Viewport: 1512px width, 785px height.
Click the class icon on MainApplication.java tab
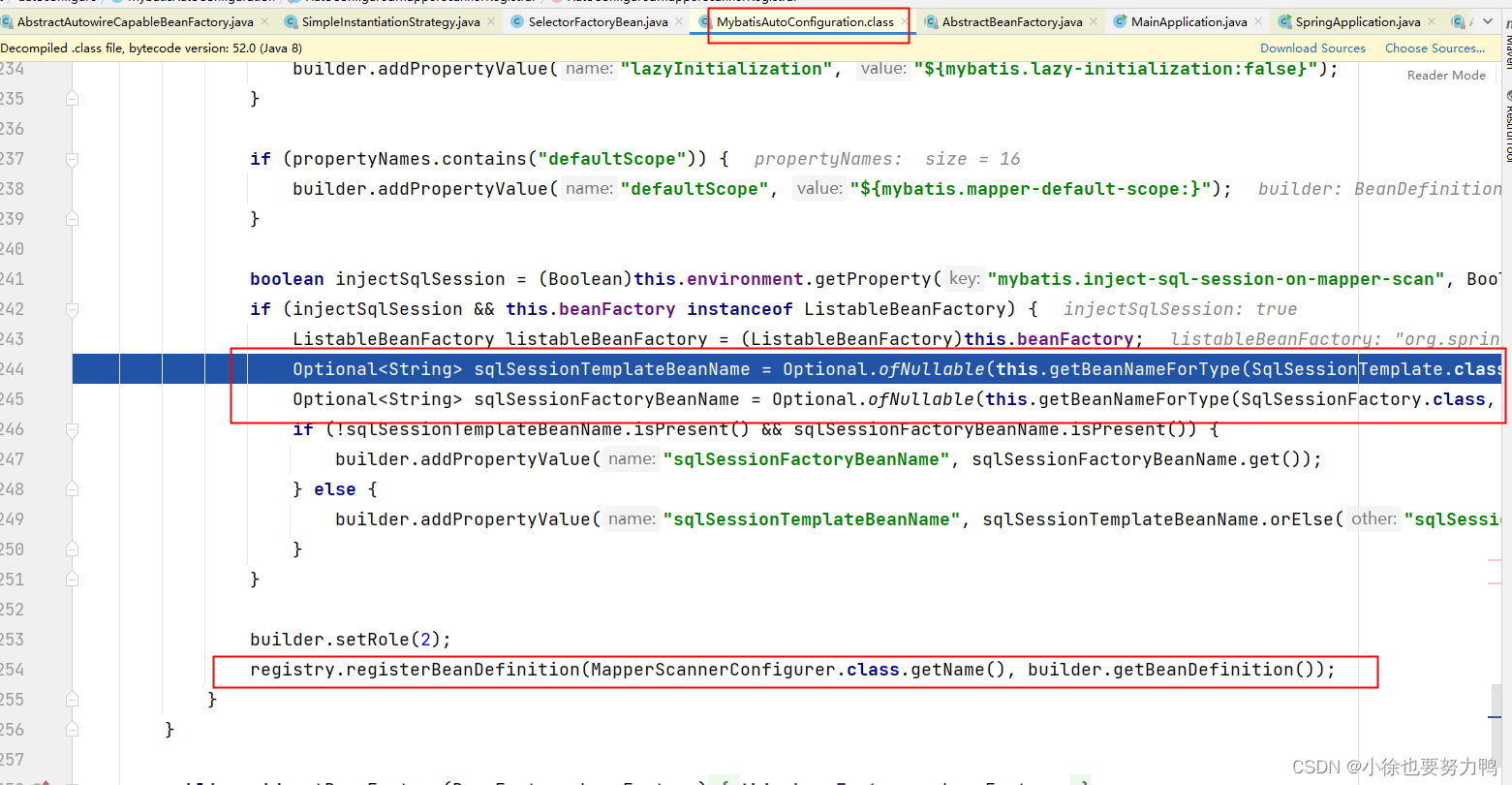point(1120,21)
